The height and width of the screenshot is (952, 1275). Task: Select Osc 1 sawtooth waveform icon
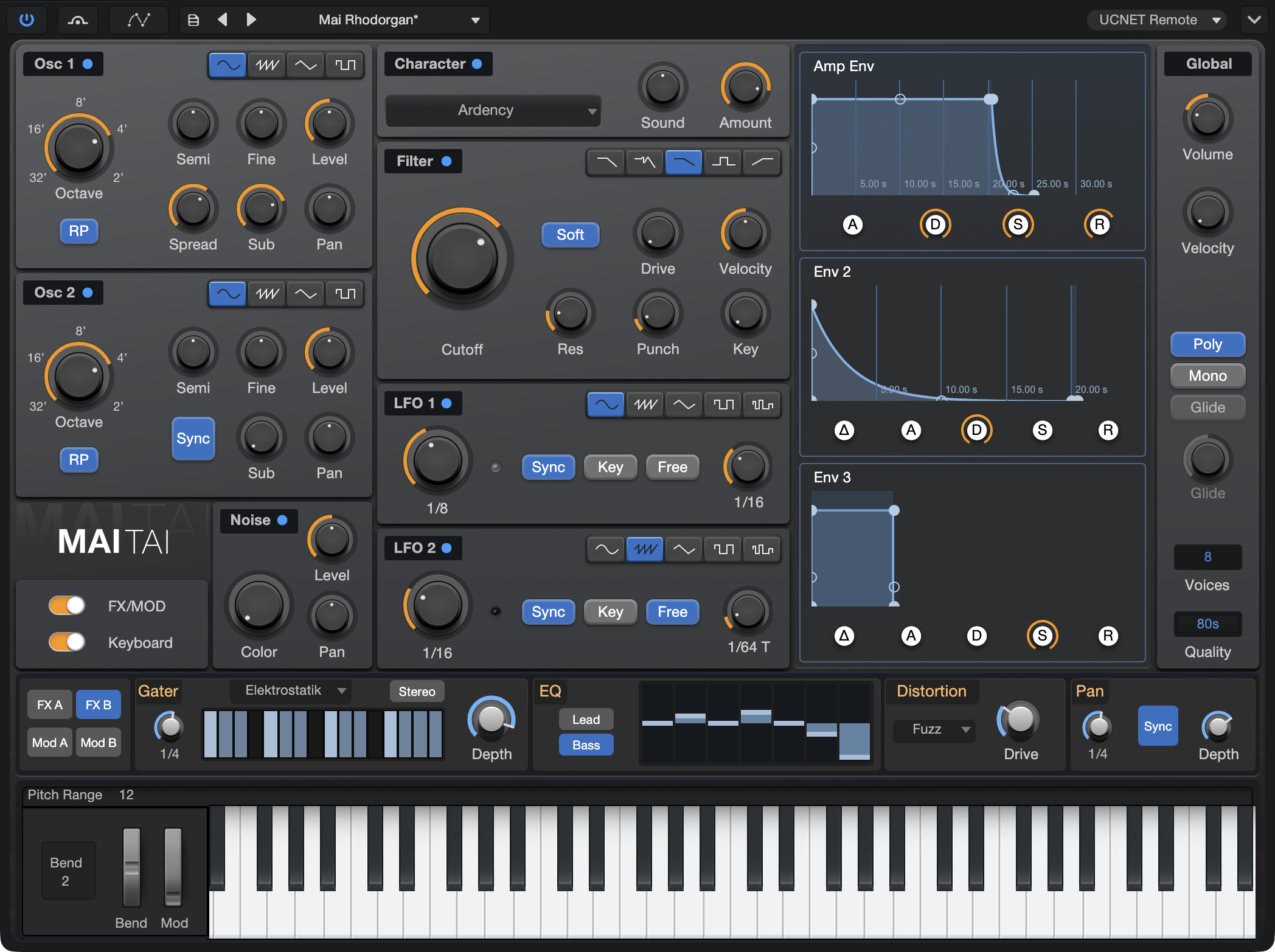267,64
